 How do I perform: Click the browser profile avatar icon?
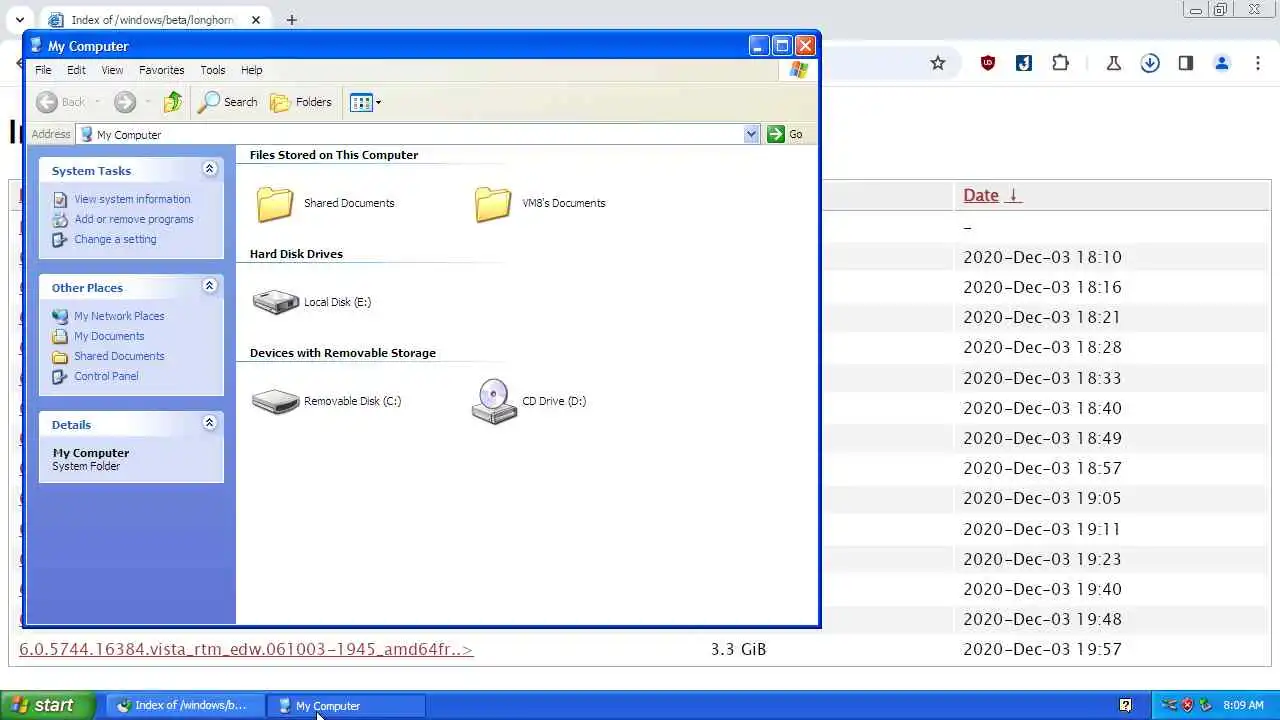click(x=1222, y=63)
